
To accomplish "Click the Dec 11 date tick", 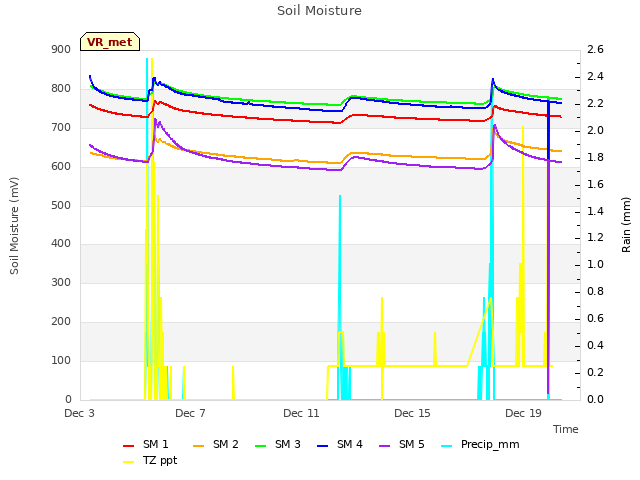I will 301,413.
